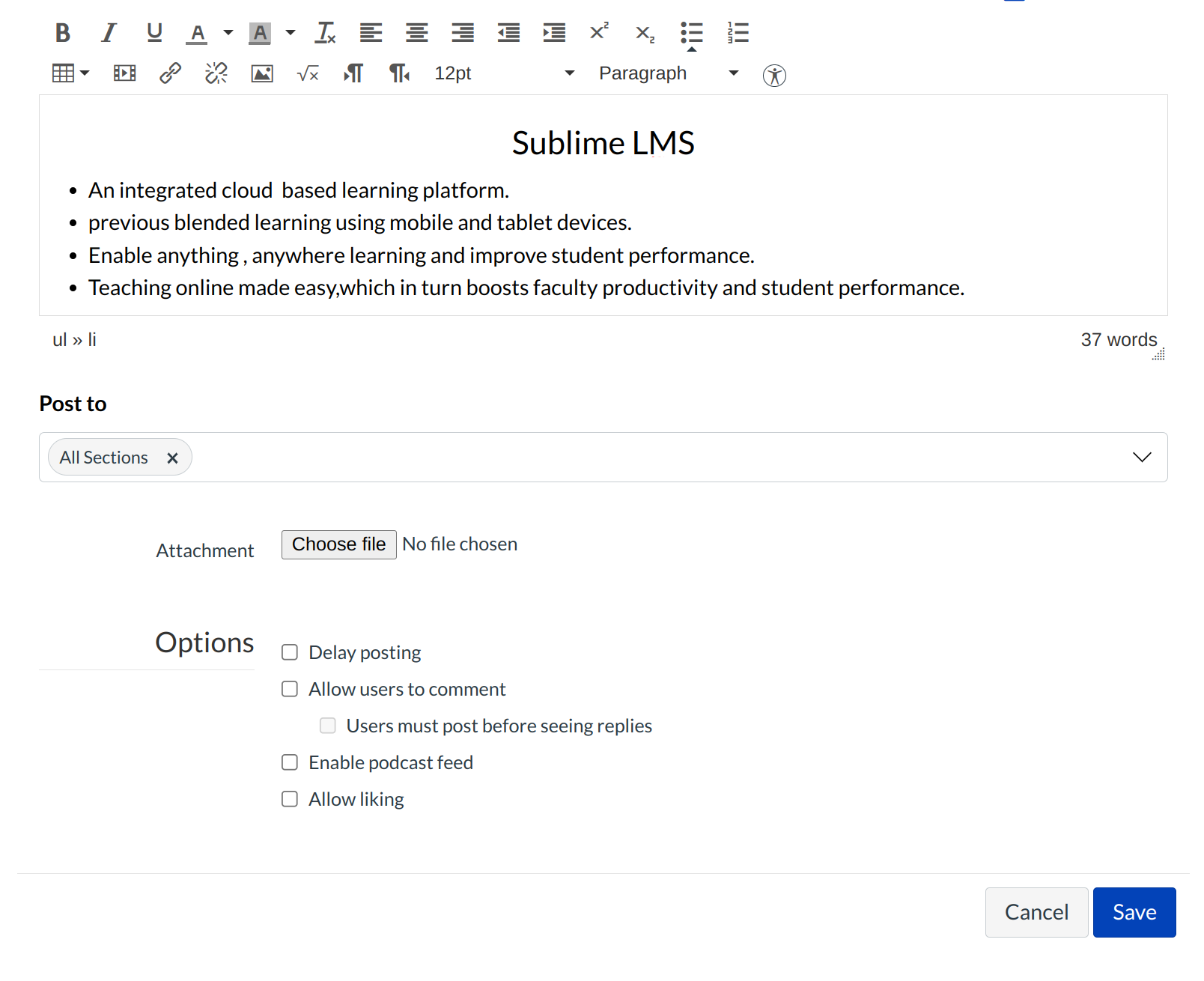Apply superscript formatting
Screen dimensions: 1204x981
598,32
